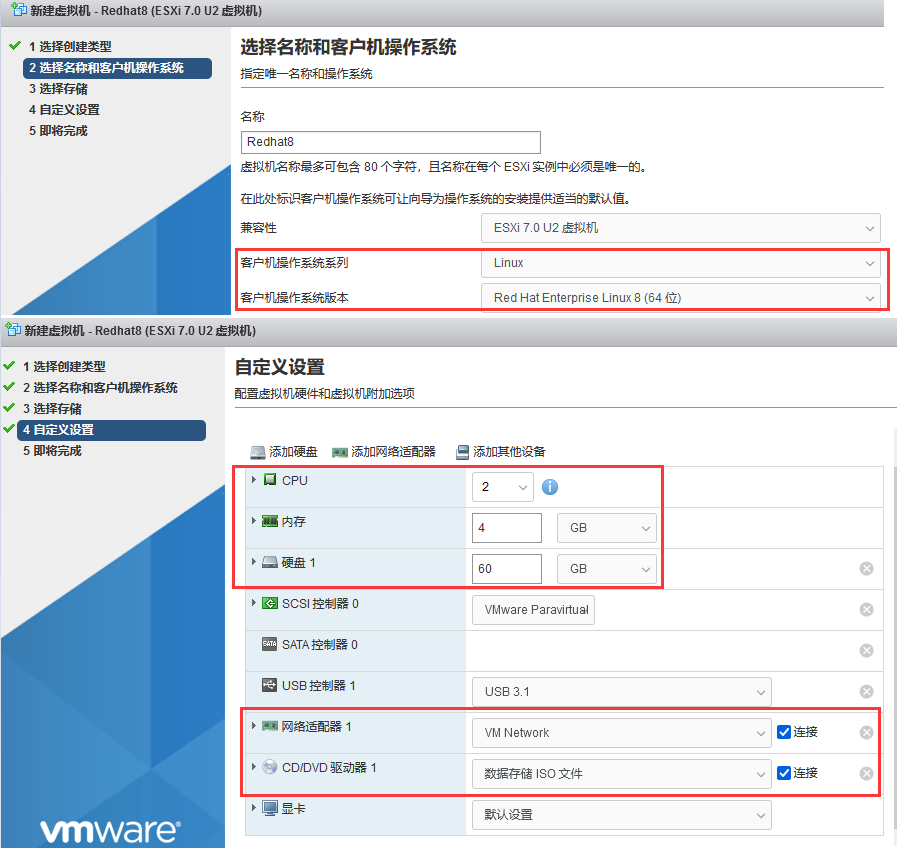Open the compatibility dropdown ESXi 7.0 U2
This screenshot has width=897, height=848.
(x=680, y=228)
